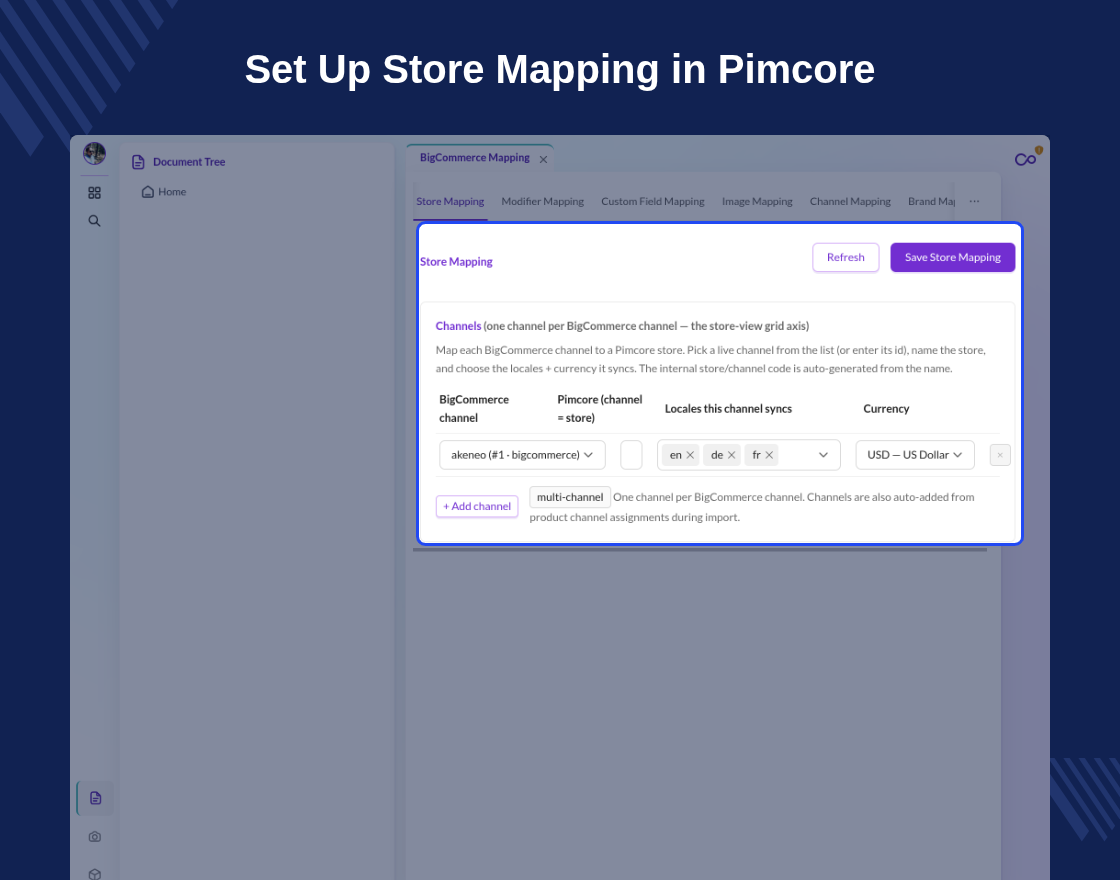Click the + Add channel button
Screen dimensions: 1120x880
click(477, 506)
